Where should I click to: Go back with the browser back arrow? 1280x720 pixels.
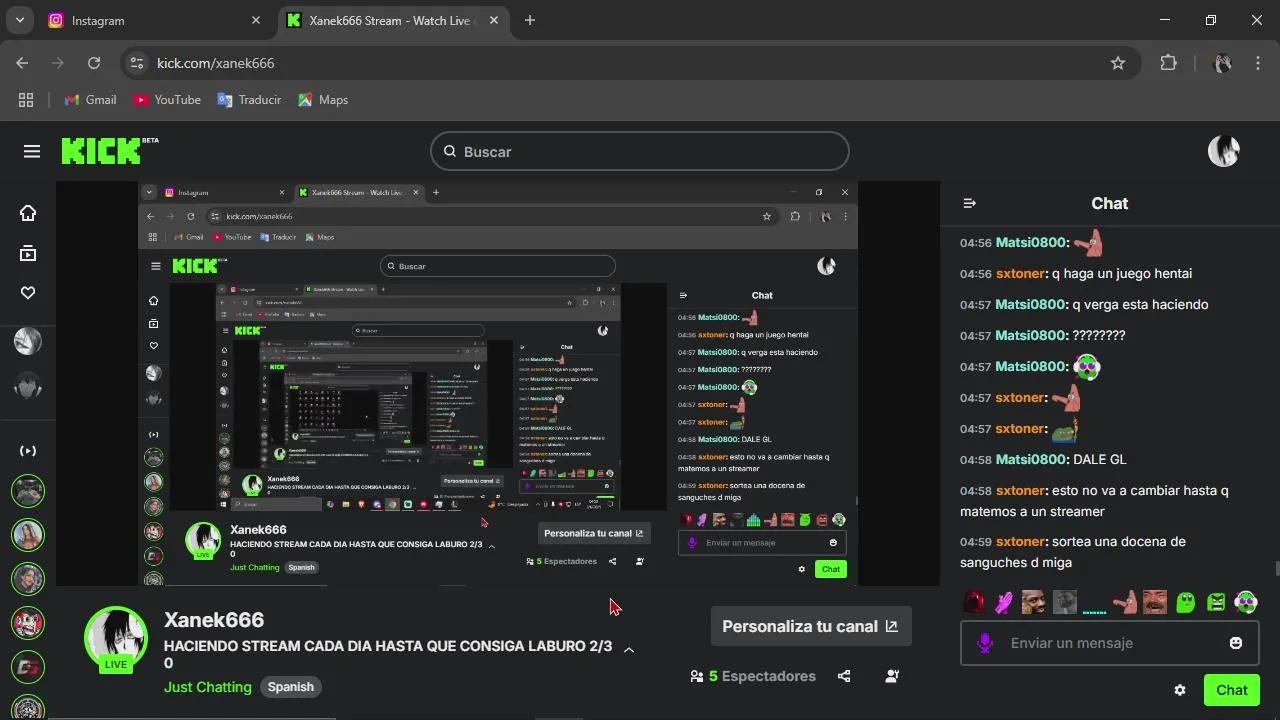[x=22, y=63]
